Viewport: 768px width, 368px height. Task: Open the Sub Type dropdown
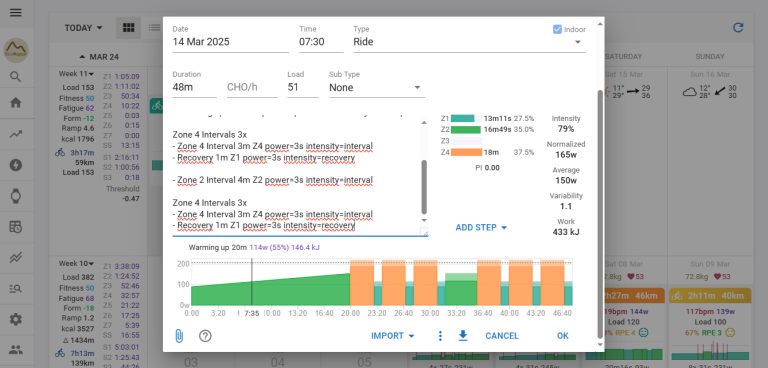pyautogui.click(x=377, y=88)
